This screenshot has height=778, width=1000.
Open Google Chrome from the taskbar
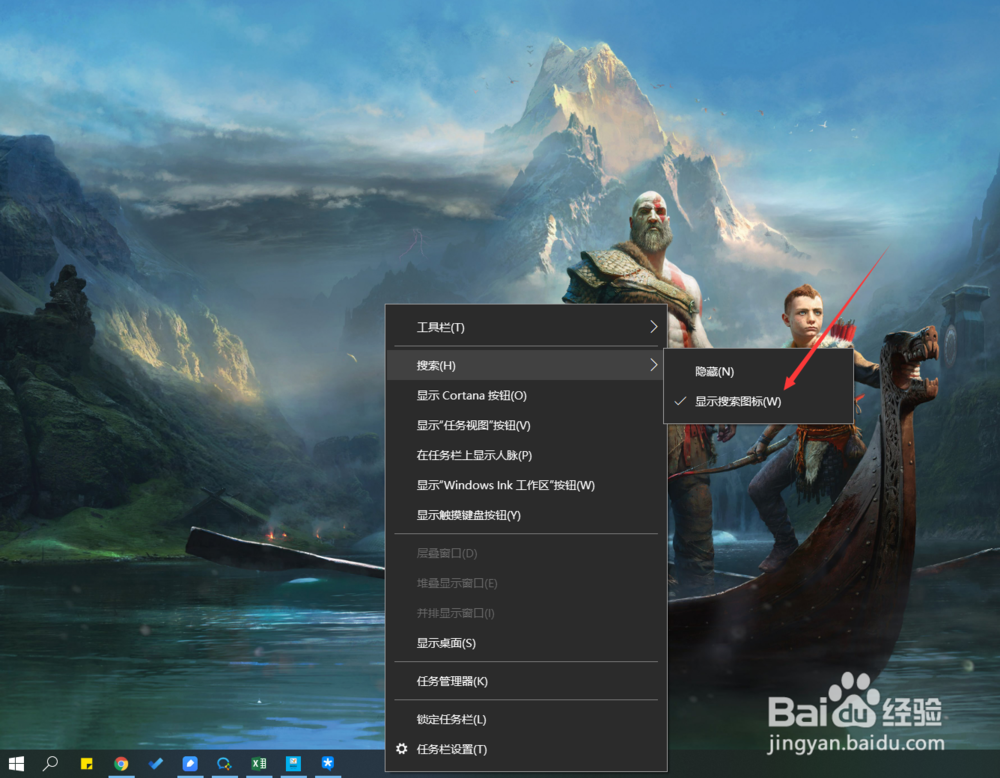click(x=122, y=763)
